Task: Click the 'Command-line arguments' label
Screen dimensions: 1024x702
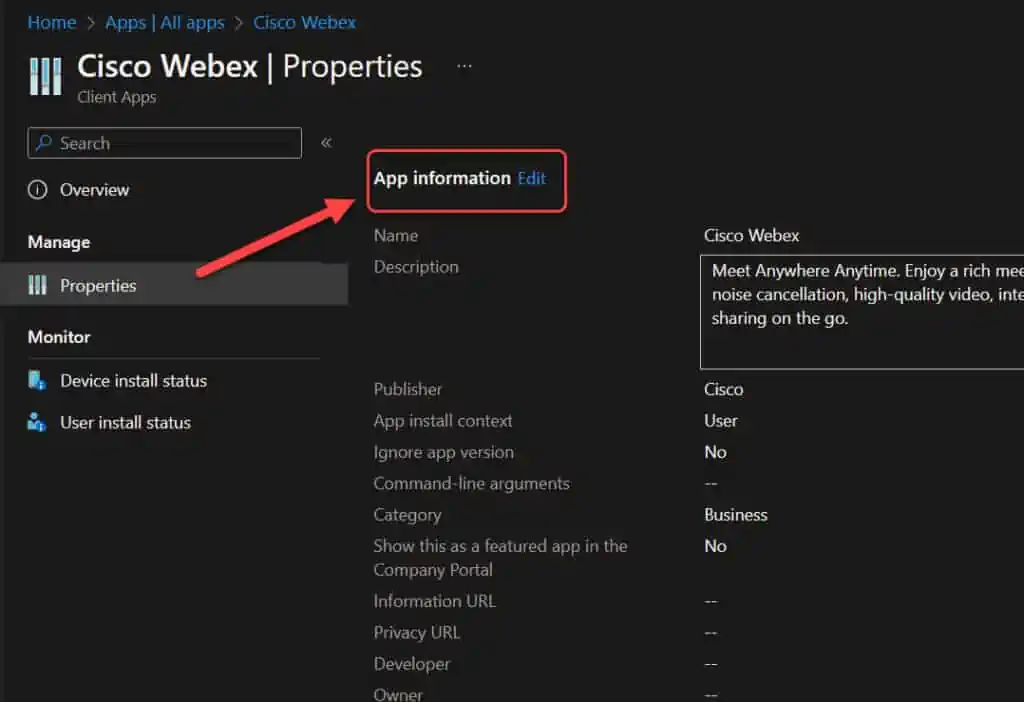Action: (472, 483)
